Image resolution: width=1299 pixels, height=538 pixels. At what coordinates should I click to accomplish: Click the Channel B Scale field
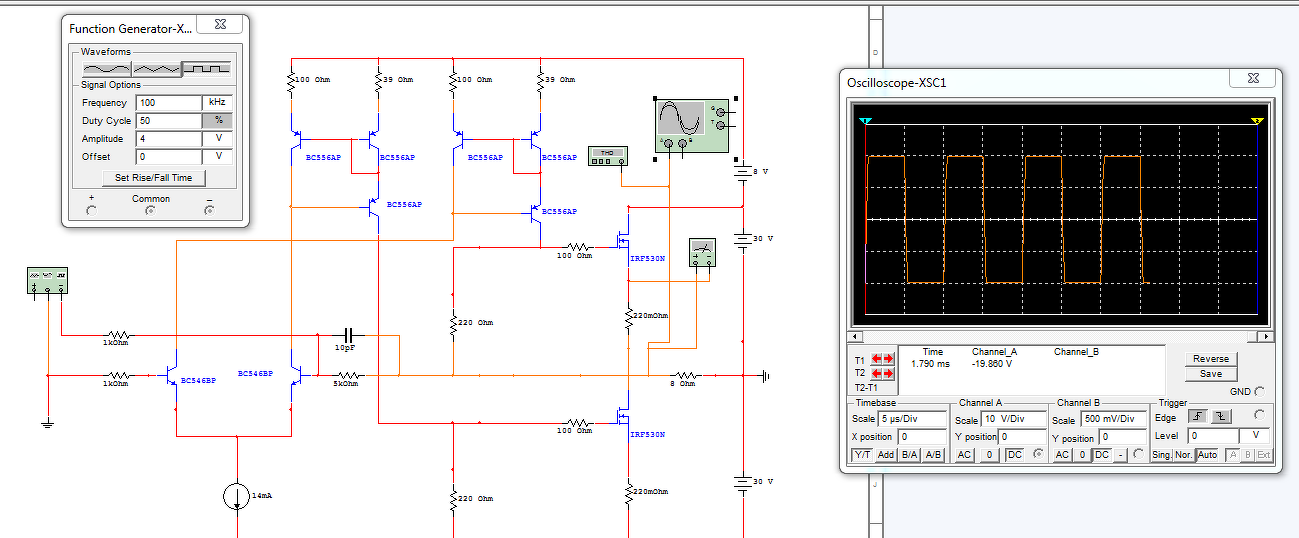(x=1114, y=420)
